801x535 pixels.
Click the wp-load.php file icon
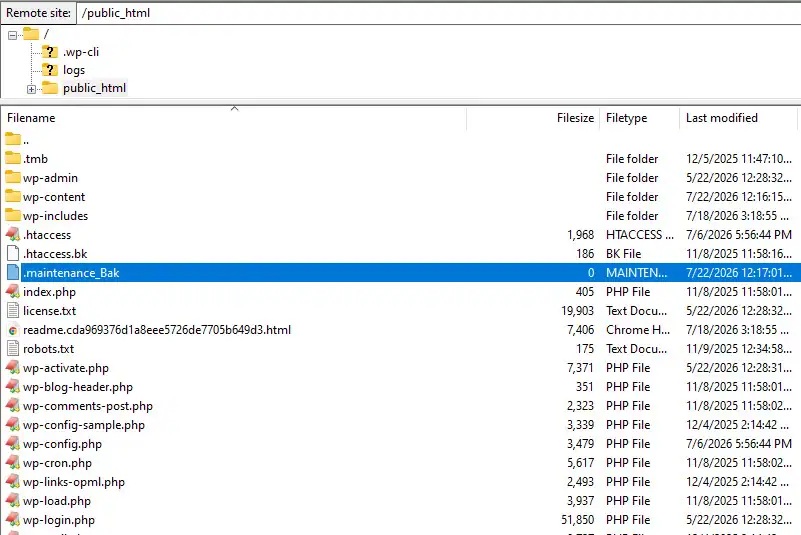tap(13, 501)
